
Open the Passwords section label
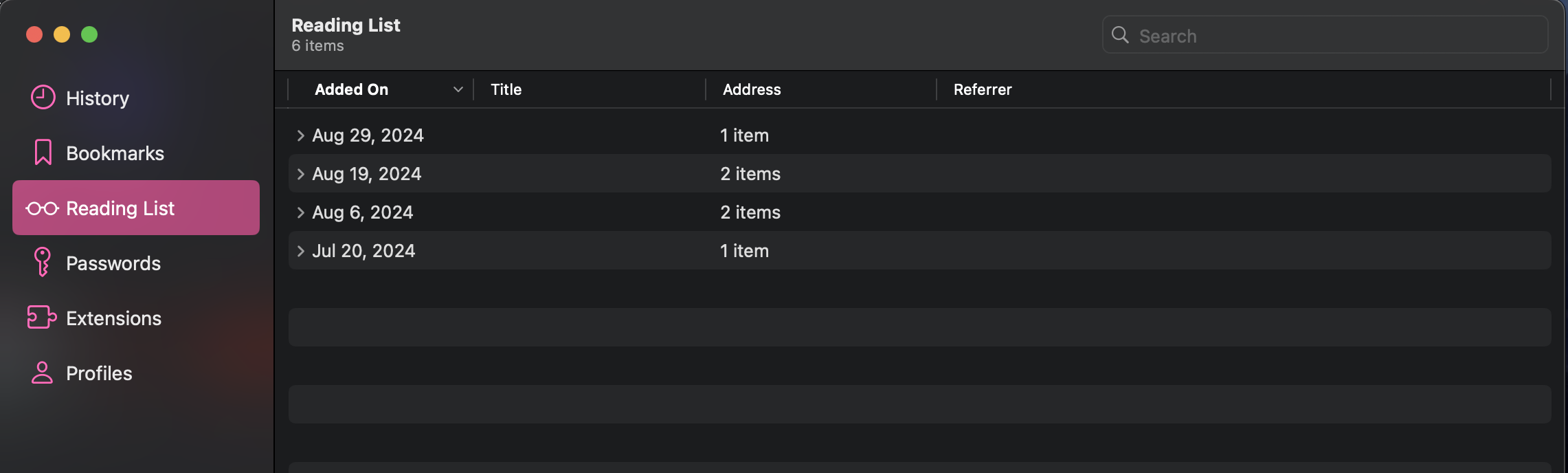113,263
